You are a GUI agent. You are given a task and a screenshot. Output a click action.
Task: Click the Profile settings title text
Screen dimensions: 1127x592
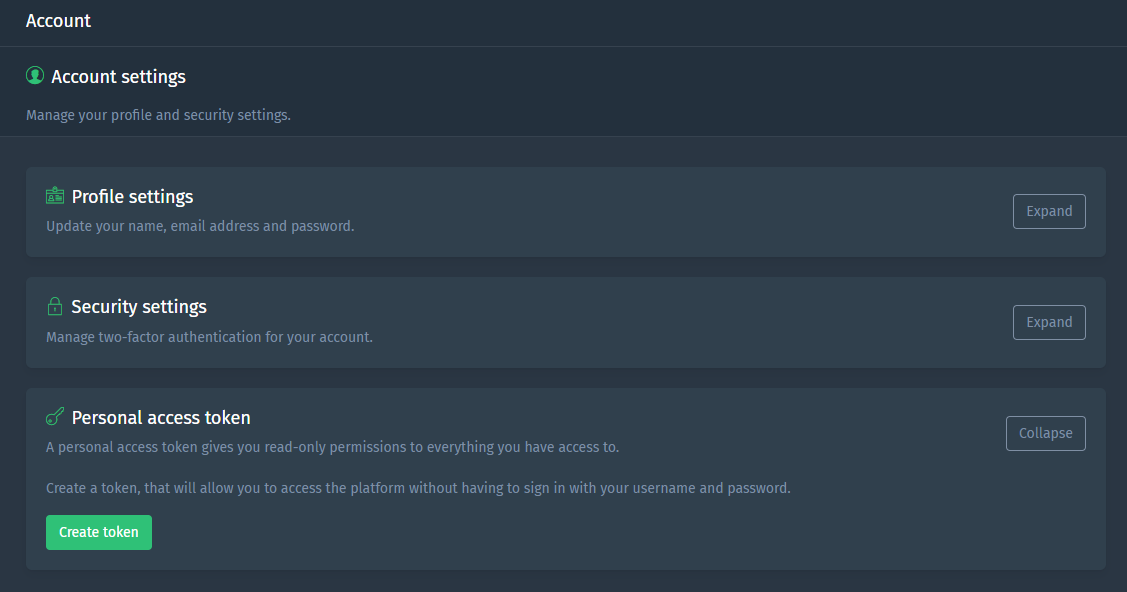coord(131,196)
